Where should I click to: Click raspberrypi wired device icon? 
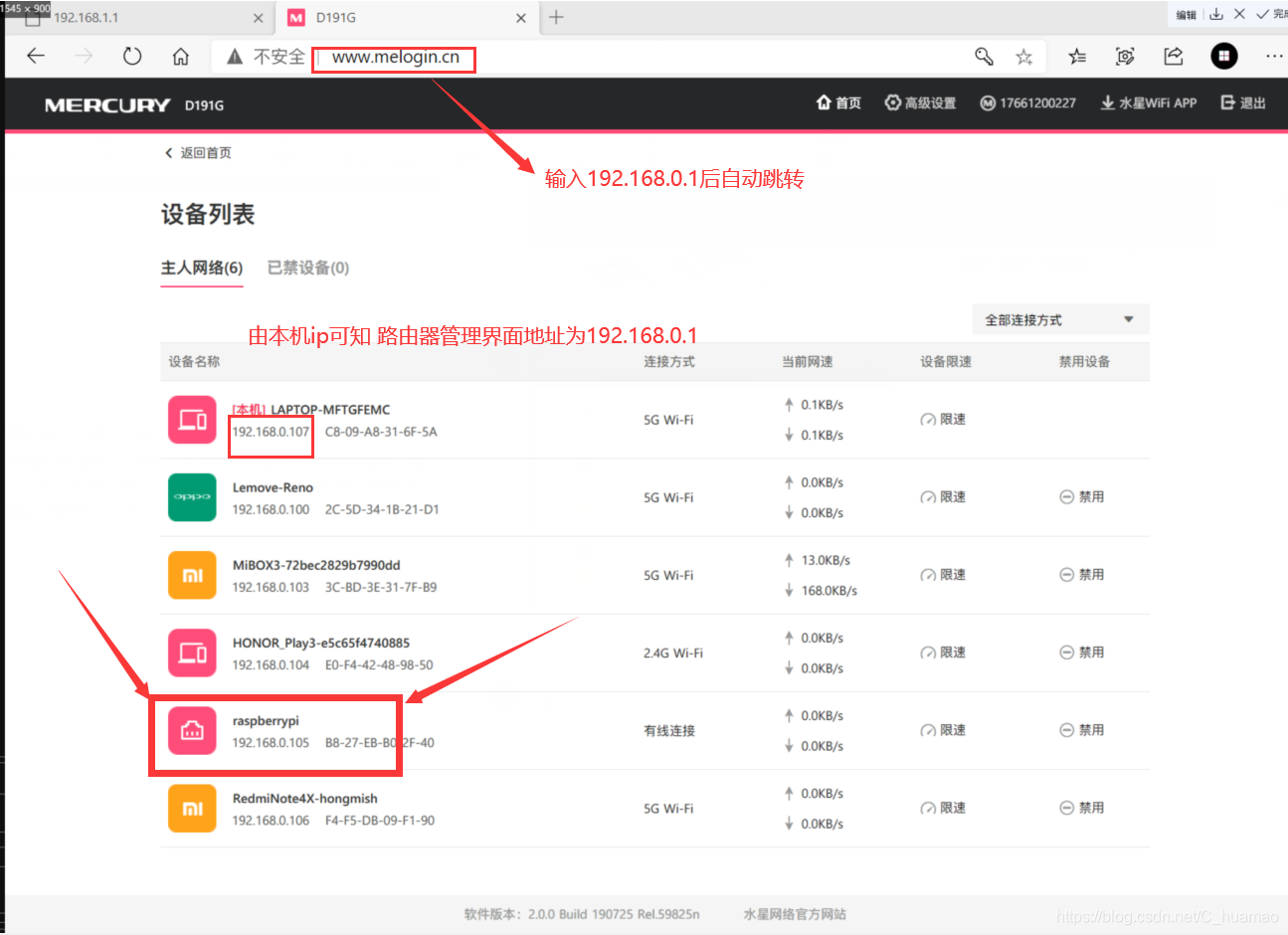192,730
